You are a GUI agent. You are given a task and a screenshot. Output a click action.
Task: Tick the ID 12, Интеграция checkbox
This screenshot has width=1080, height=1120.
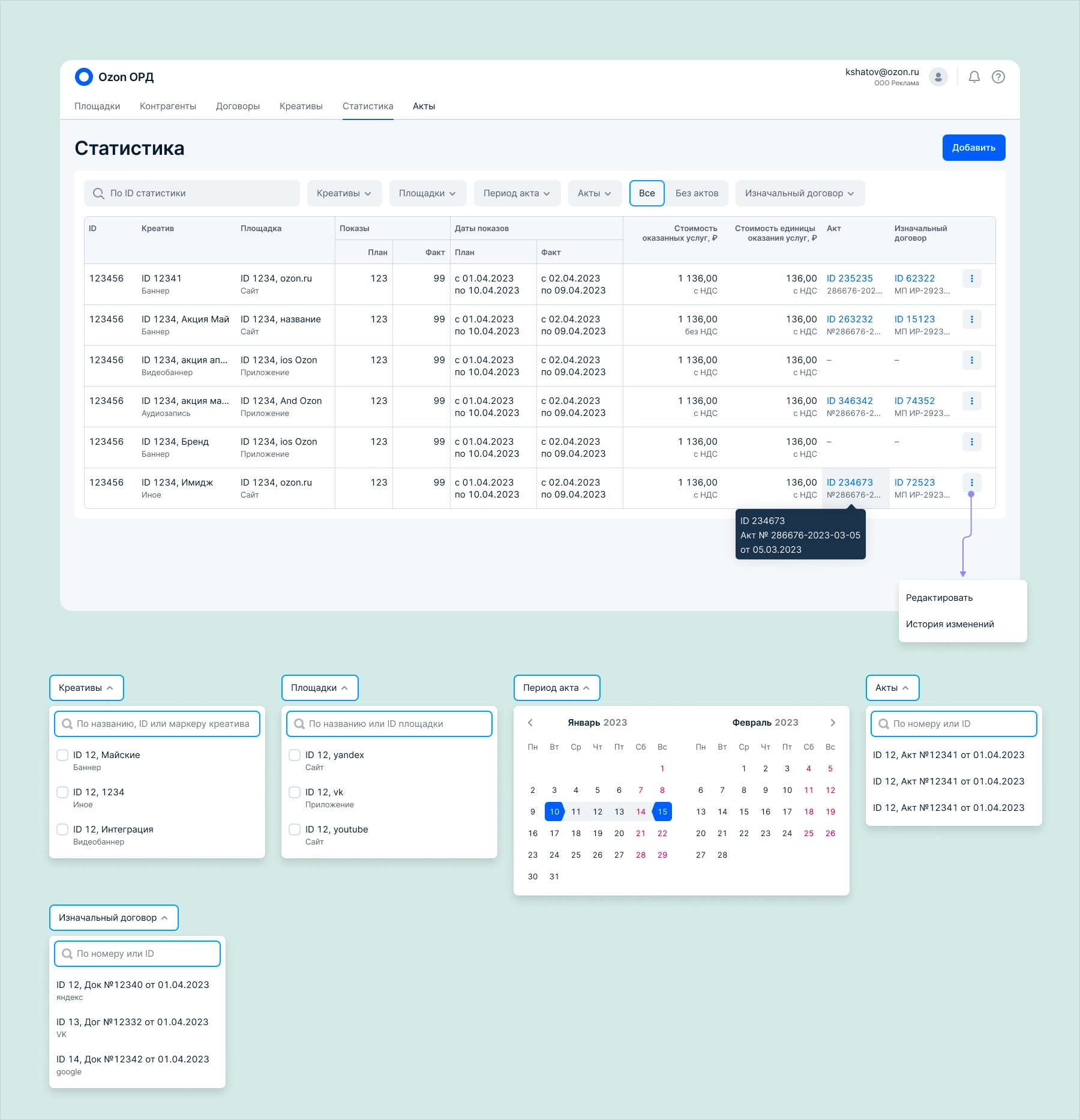(x=62, y=829)
